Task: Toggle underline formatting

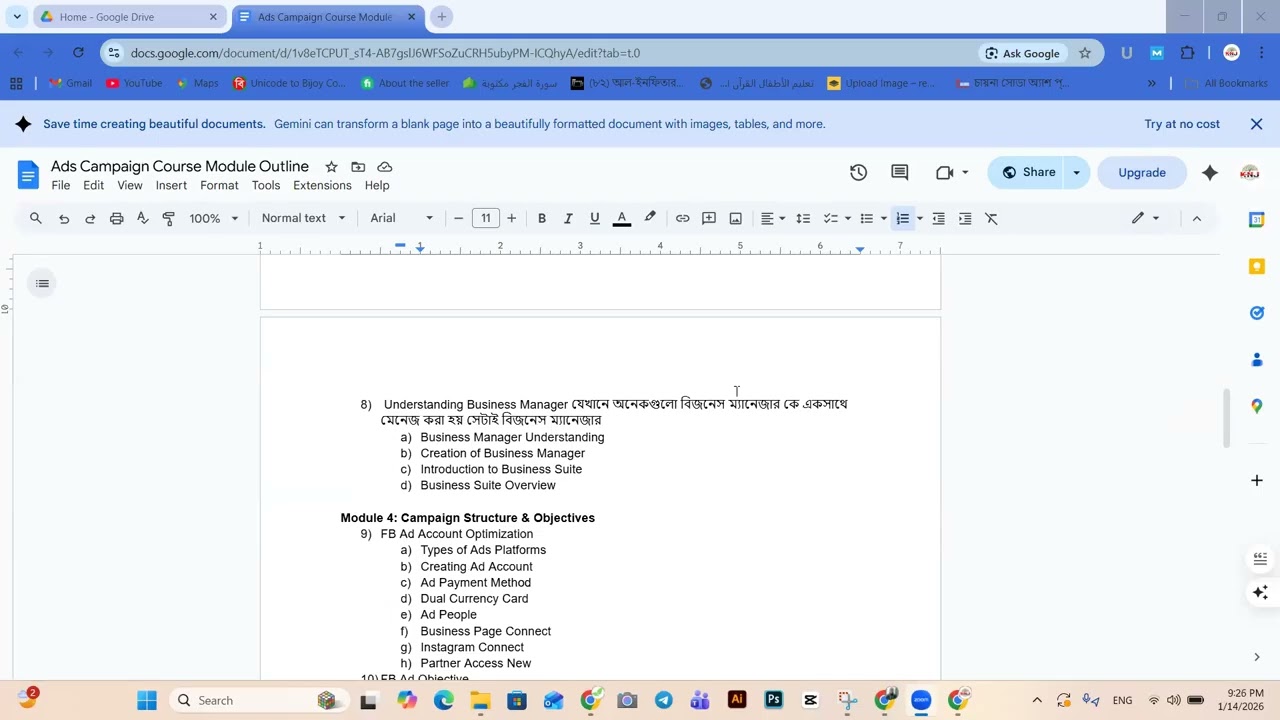Action: coord(594,218)
